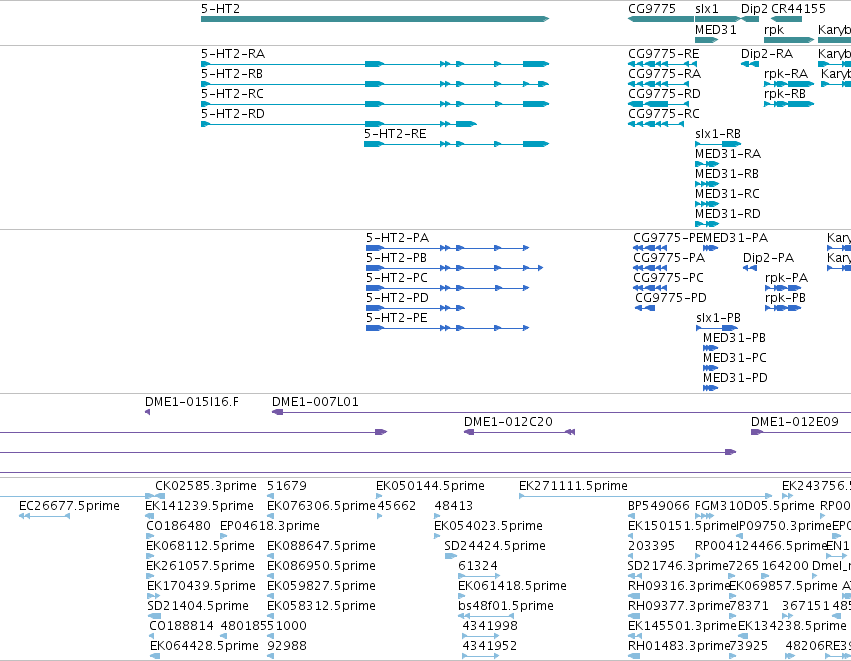Select protein 5-HT2-PA
The height and width of the screenshot is (661, 851).
pyautogui.click(x=448, y=248)
